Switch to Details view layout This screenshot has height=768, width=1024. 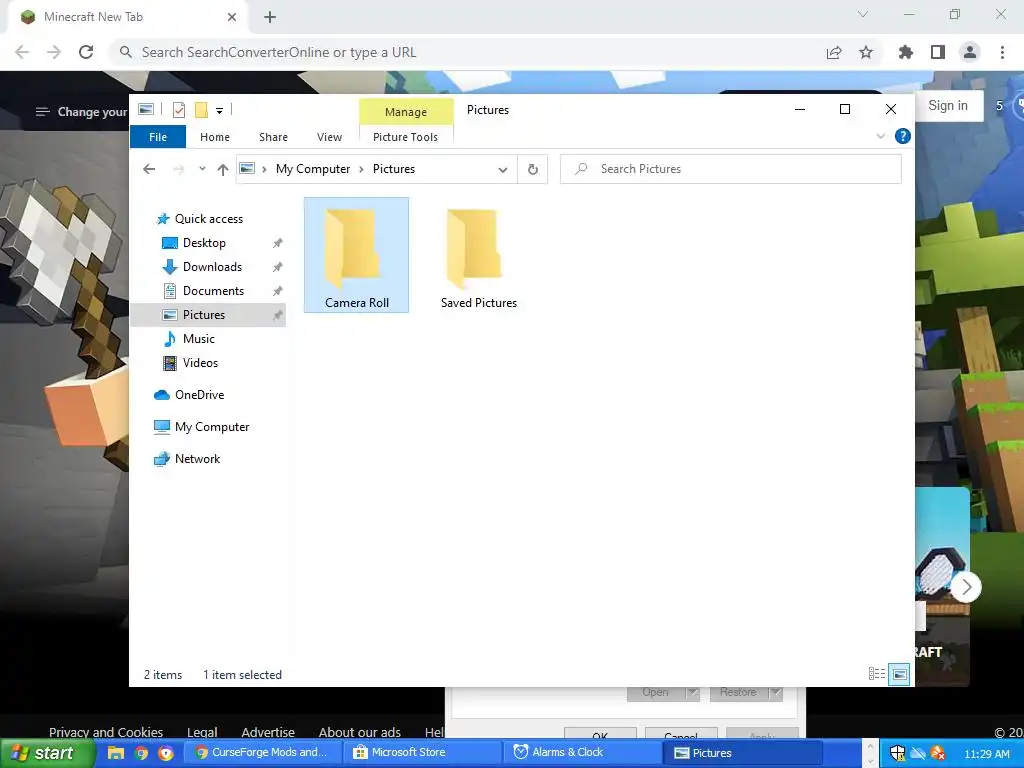coord(876,674)
